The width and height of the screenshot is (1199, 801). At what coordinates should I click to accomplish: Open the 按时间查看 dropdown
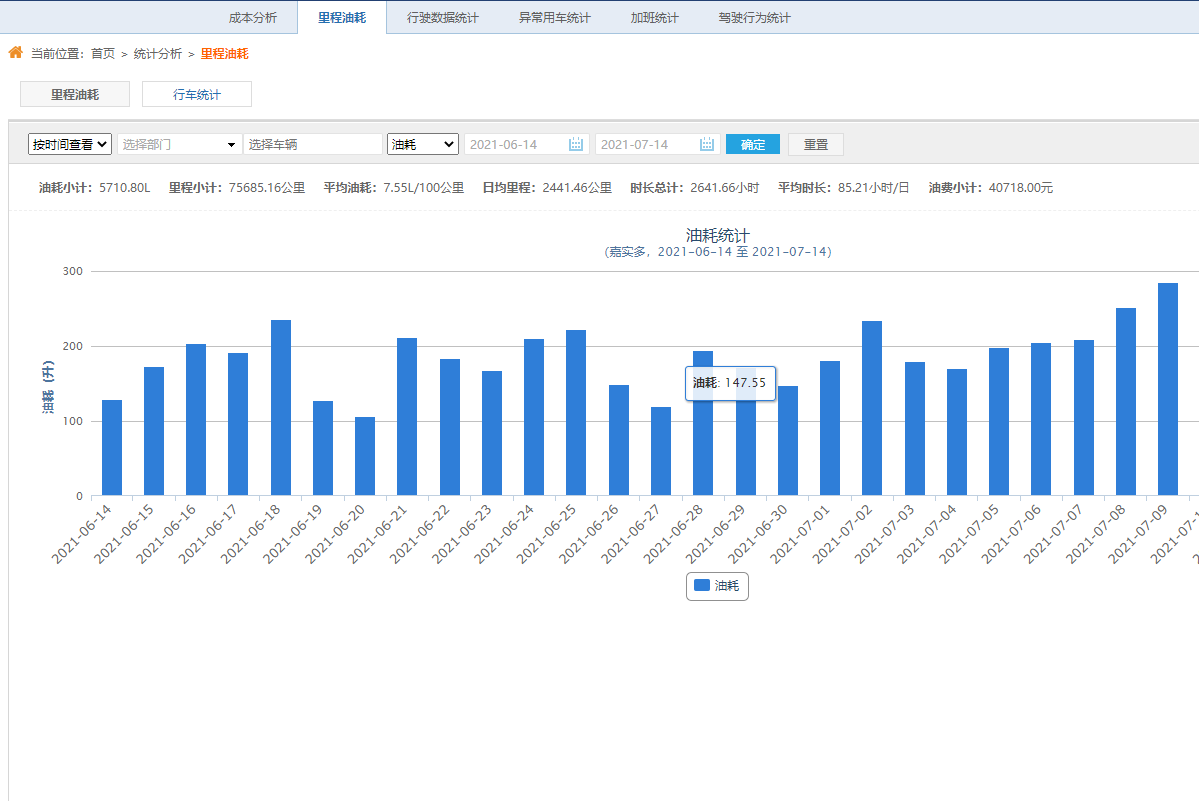[70, 145]
